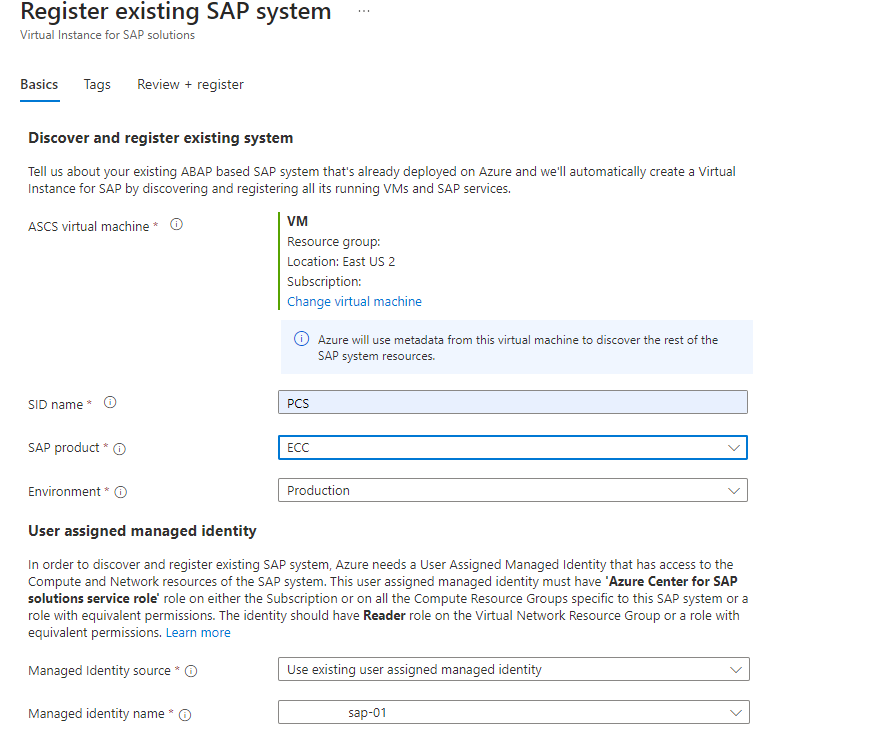Open the Managed Identity source dropdown
Screen dimensions: 891x752
(512, 670)
